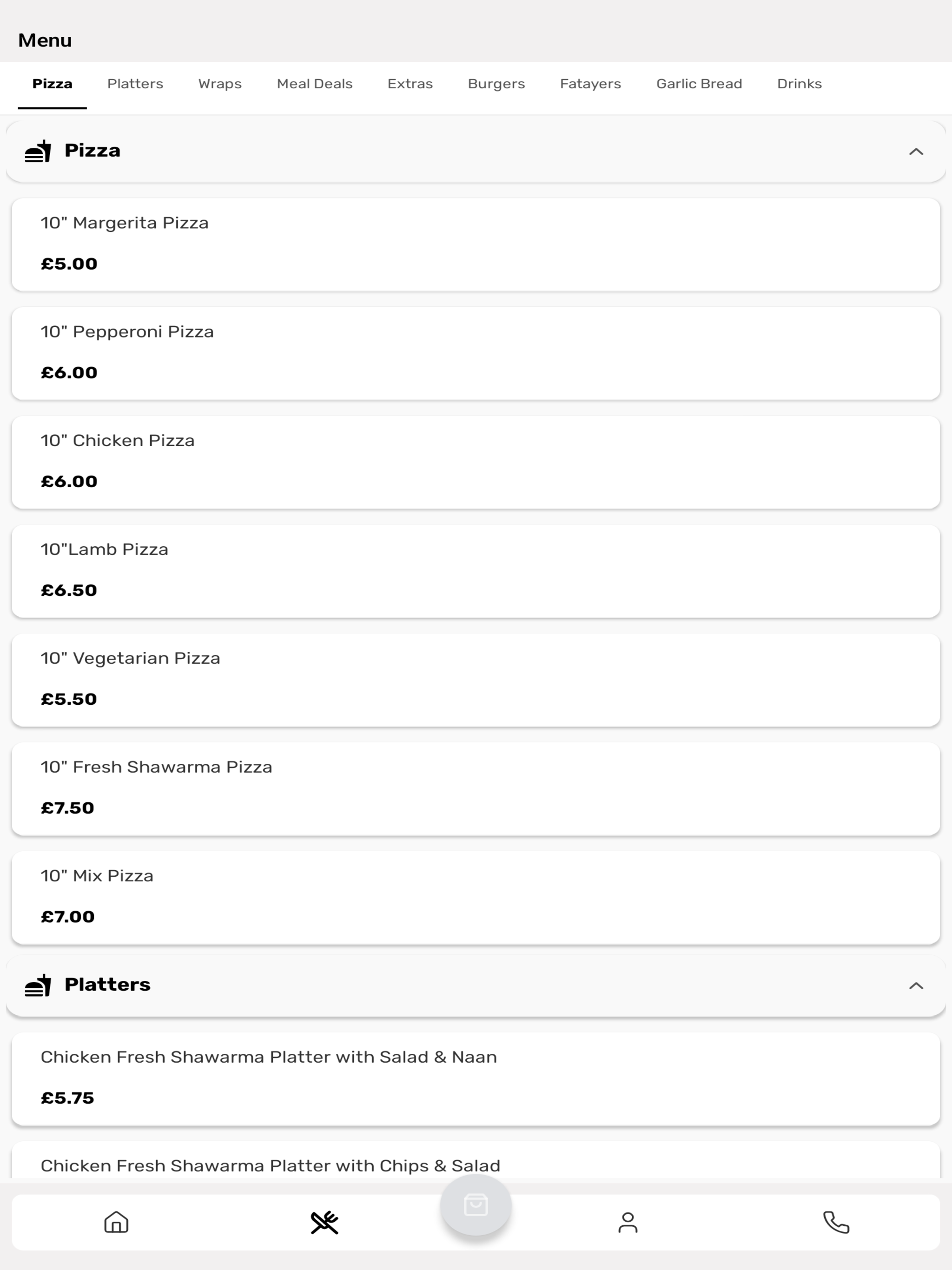Select the Drinks tab
This screenshot has width=952, height=1270.
click(x=799, y=84)
